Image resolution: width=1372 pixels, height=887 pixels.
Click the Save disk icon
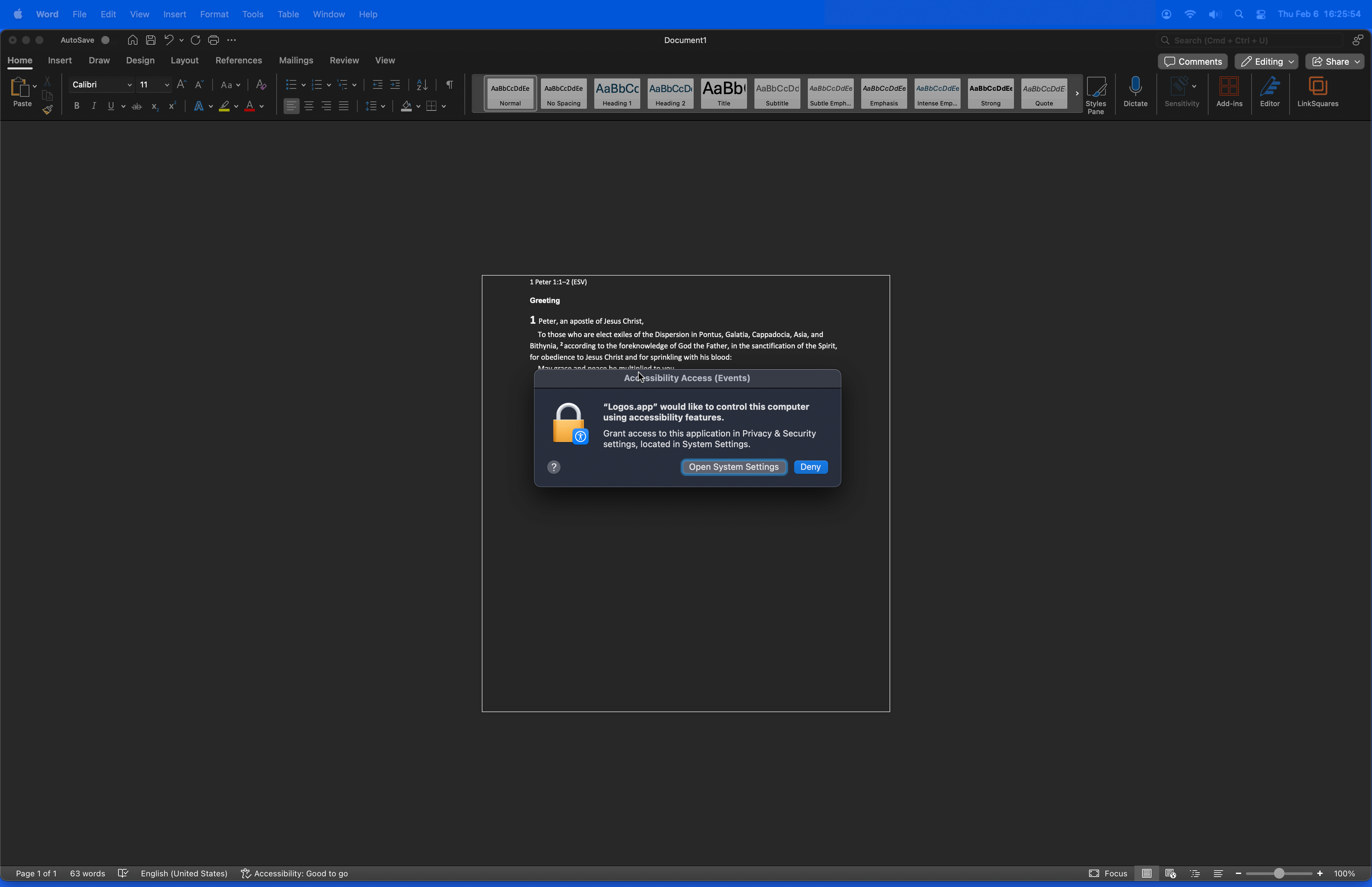[151, 40]
